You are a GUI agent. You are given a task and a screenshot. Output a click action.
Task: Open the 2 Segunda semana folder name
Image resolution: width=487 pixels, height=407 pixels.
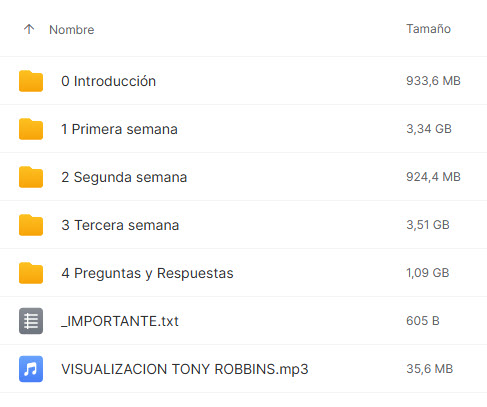click(x=124, y=177)
